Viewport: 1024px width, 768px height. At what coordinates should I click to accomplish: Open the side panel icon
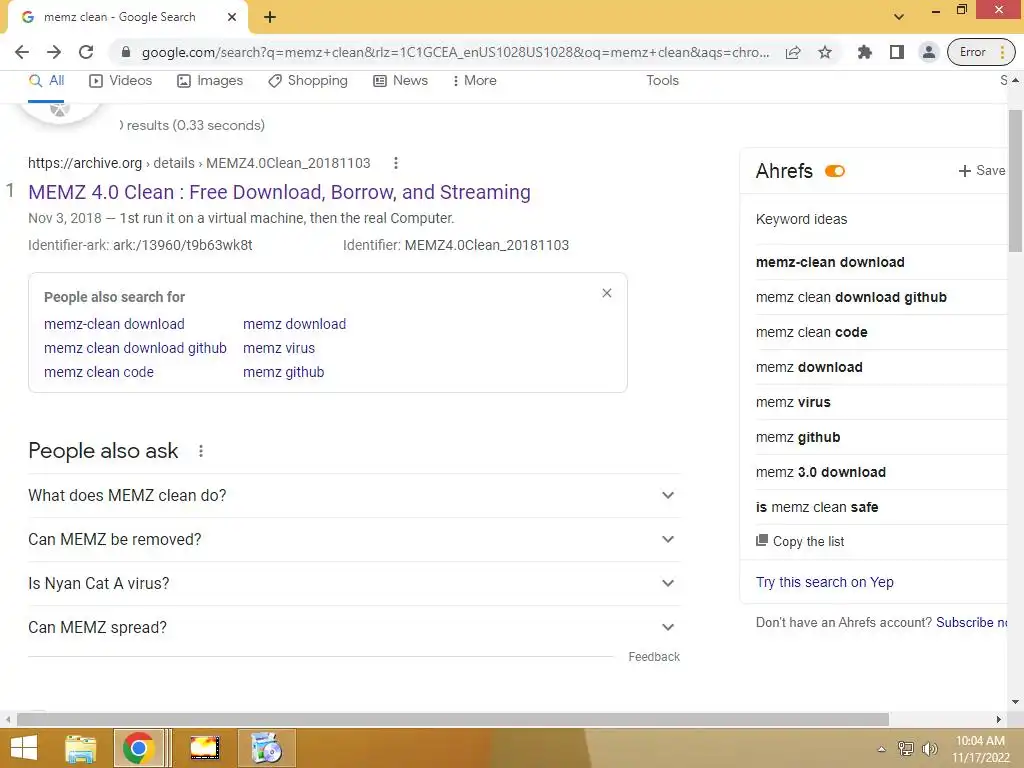tap(897, 52)
